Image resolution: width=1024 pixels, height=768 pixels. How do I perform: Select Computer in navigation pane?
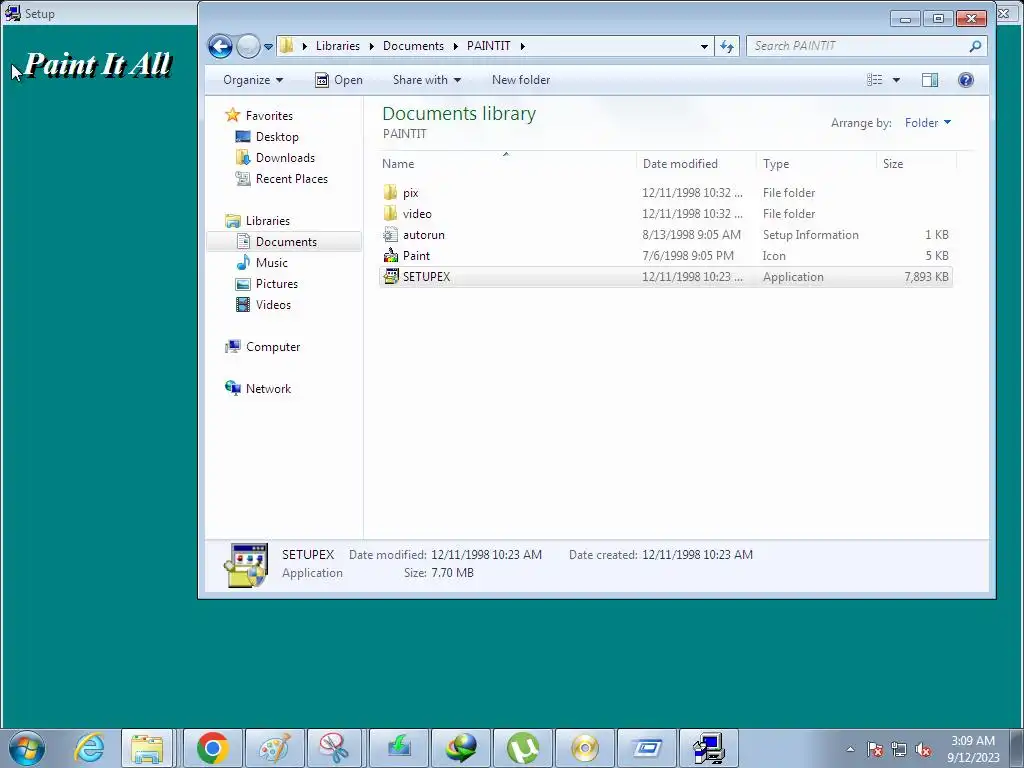click(273, 347)
